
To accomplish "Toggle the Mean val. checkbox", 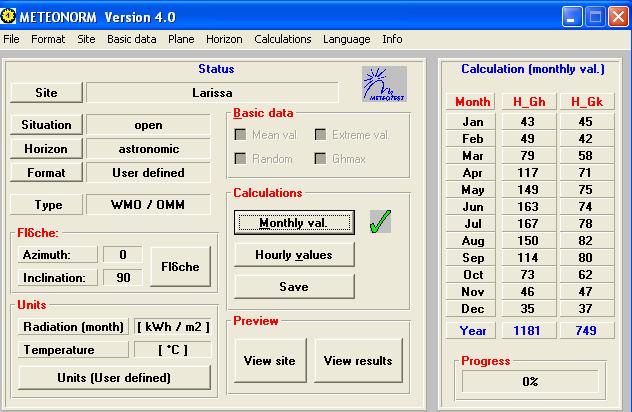I will pyautogui.click(x=240, y=135).
